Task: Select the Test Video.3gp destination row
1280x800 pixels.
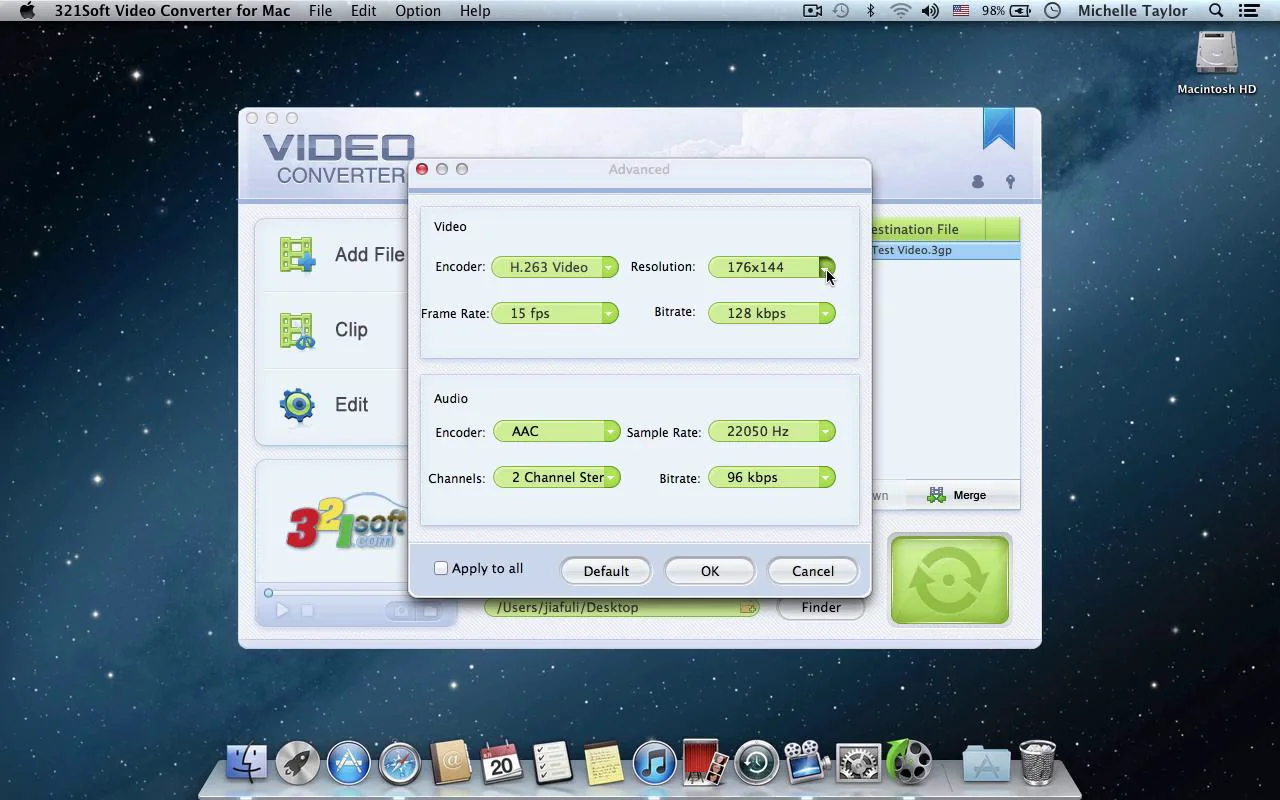Action: tap(945, 250)
